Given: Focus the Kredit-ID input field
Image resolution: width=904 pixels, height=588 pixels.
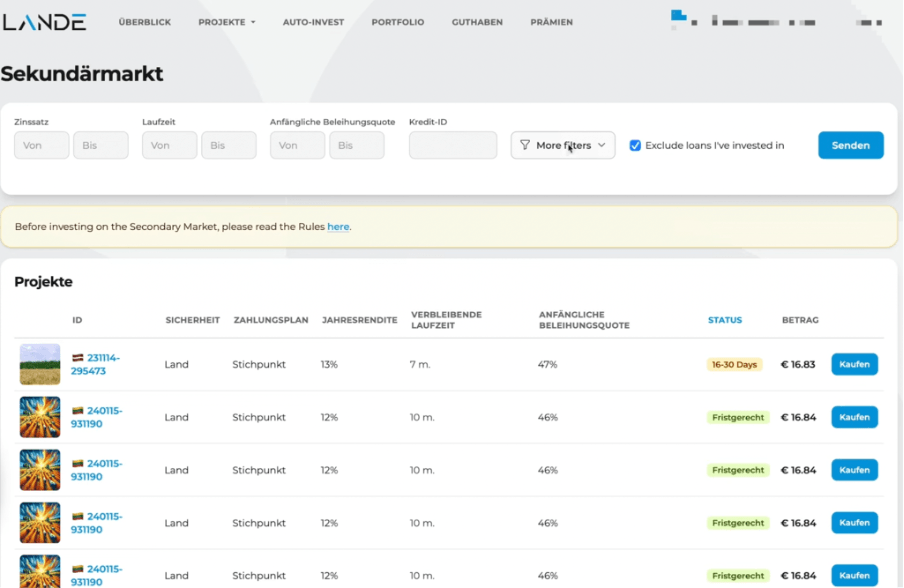Looking at the screenshot, I should pos(453,145).
